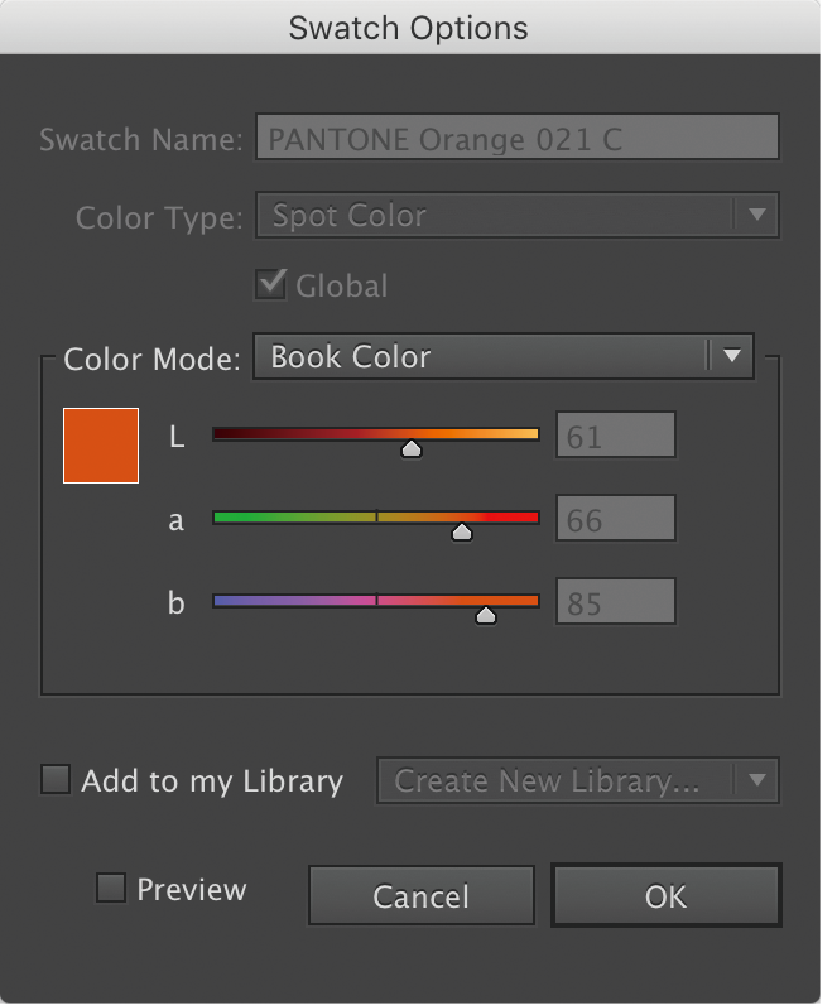Enable Add to my Library checkbox
The width and height of the screenshot is (821, 1004).
[55, 779]
